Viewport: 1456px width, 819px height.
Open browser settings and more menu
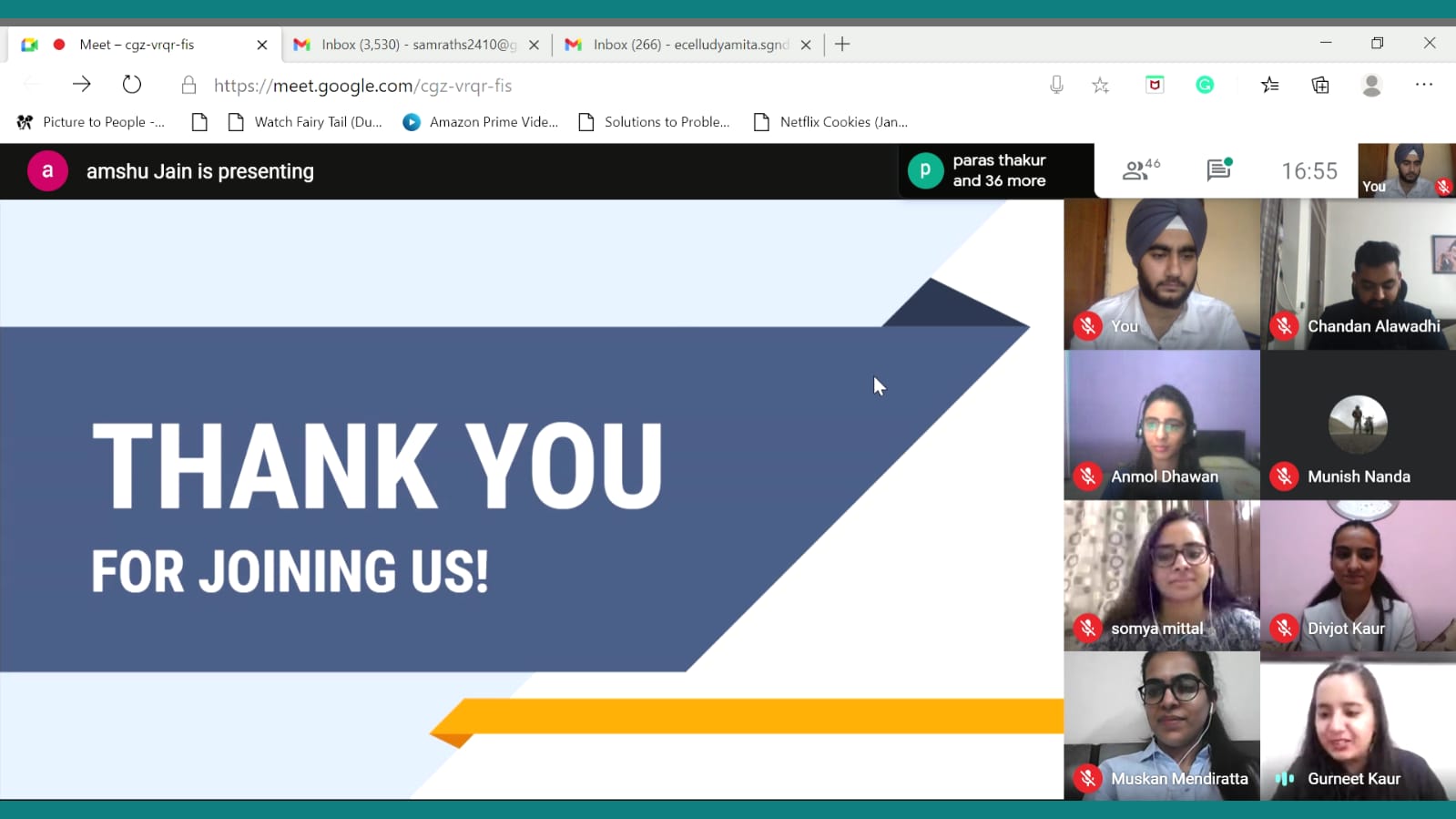1424,85
